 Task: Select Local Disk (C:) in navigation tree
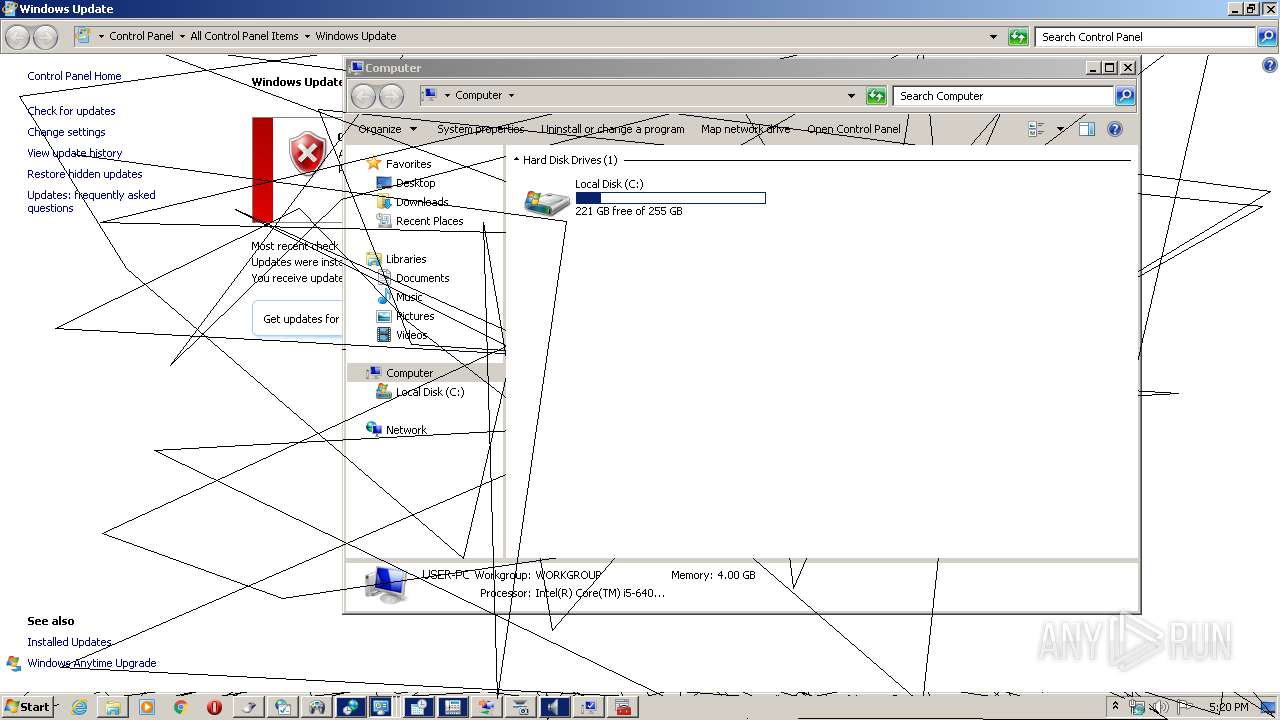click(429, 392)
